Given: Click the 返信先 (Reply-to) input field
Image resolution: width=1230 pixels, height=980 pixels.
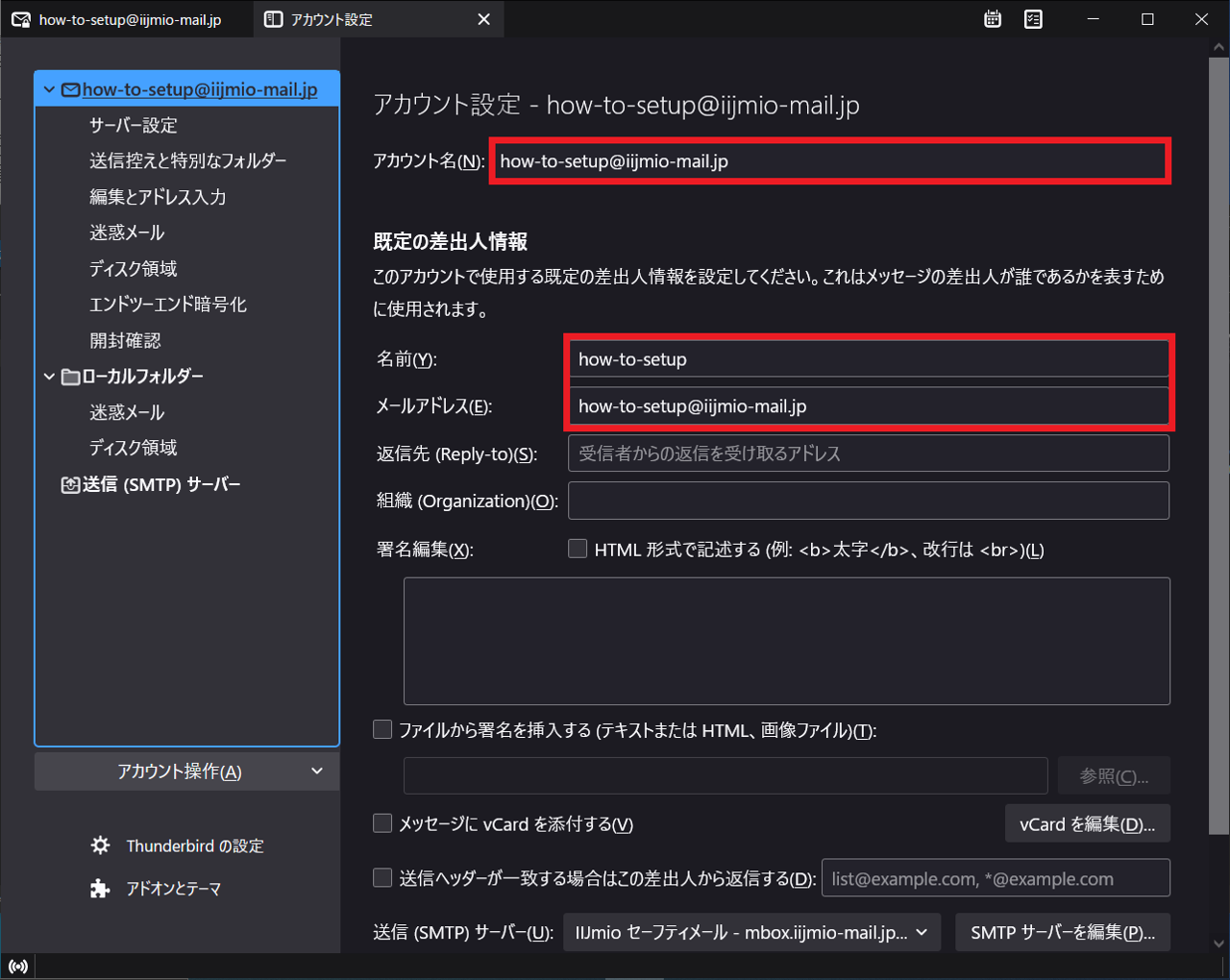Looking at the screenshot, I should pos(869,453).
